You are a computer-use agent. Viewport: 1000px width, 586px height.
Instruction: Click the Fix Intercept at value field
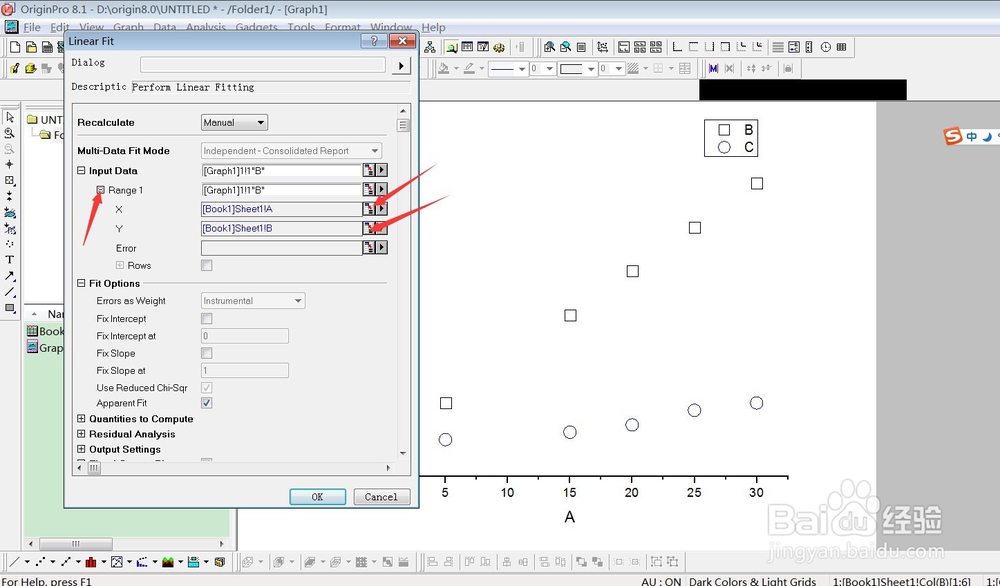[x=245, y=336]
